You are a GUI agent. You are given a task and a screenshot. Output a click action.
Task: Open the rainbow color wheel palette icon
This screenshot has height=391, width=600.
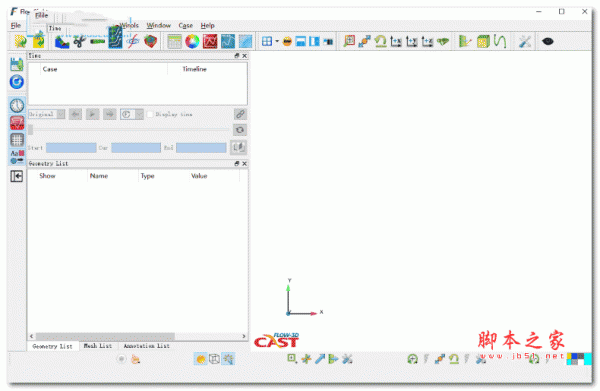click(x=192, y=41)
